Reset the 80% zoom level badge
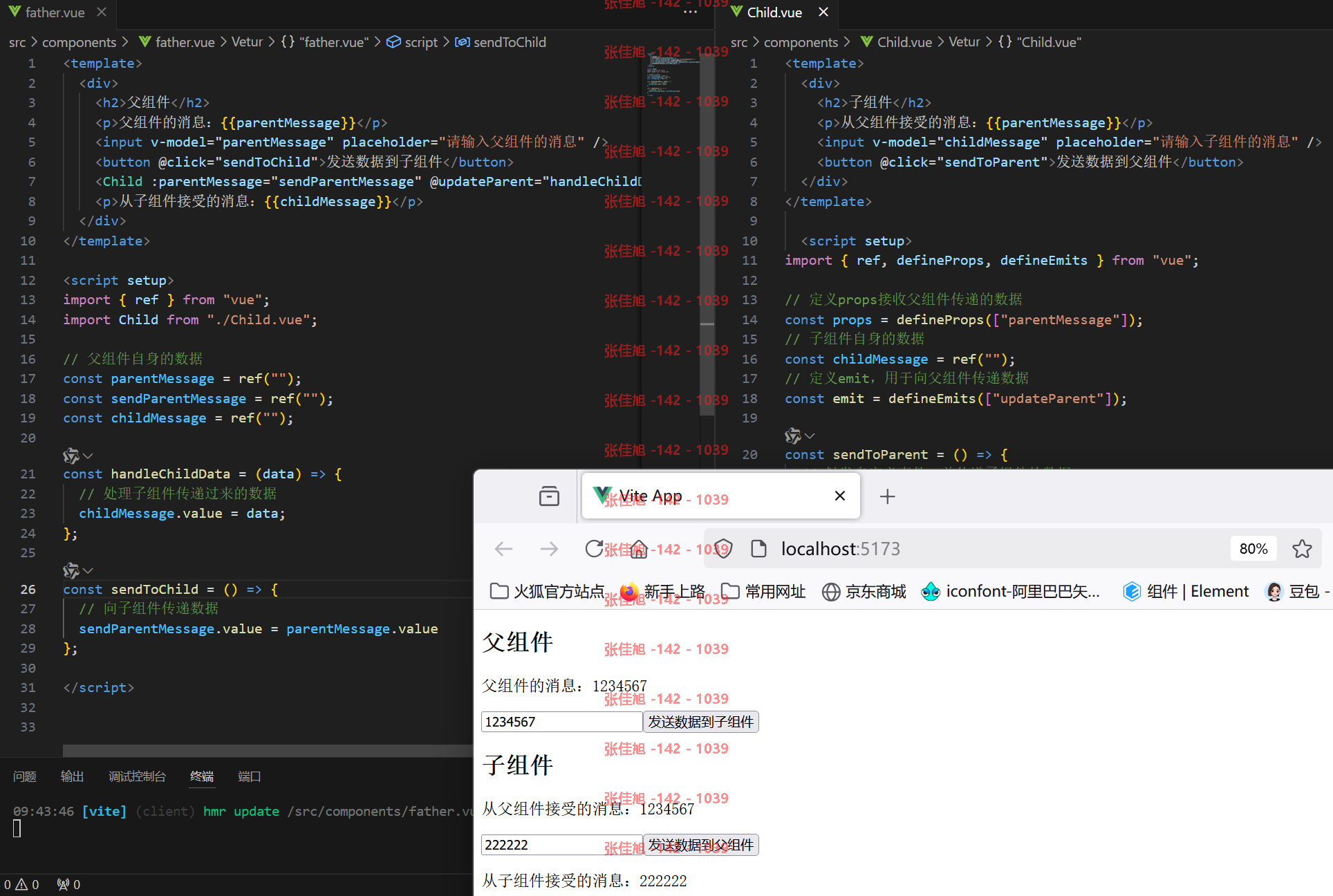1333x896 pixels. (1253, 549)
